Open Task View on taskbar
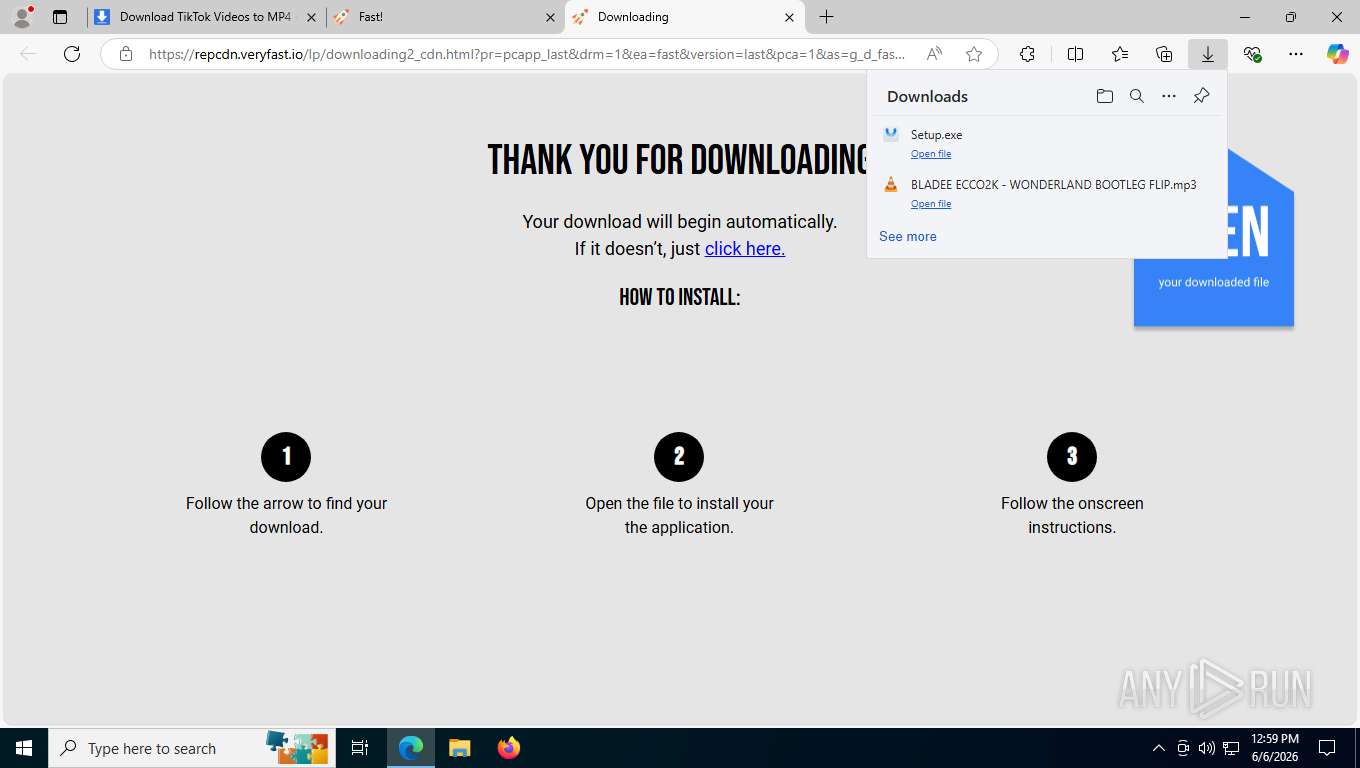Viewport: 1360px width, 768px height. click(360, 748)
